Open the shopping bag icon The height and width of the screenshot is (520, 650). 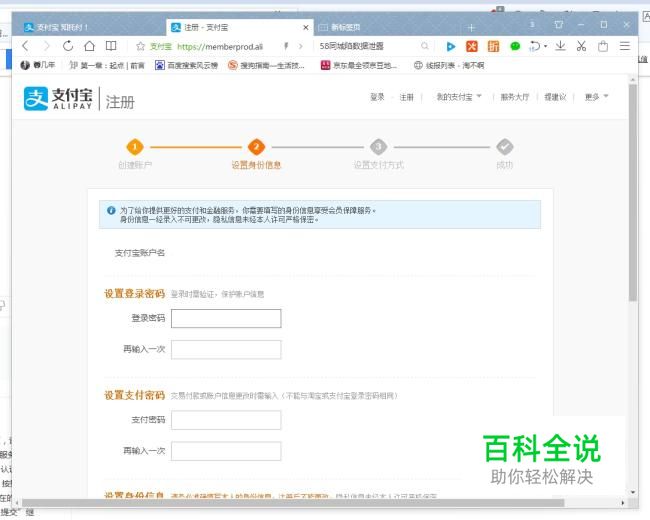(x=603, y=46)
